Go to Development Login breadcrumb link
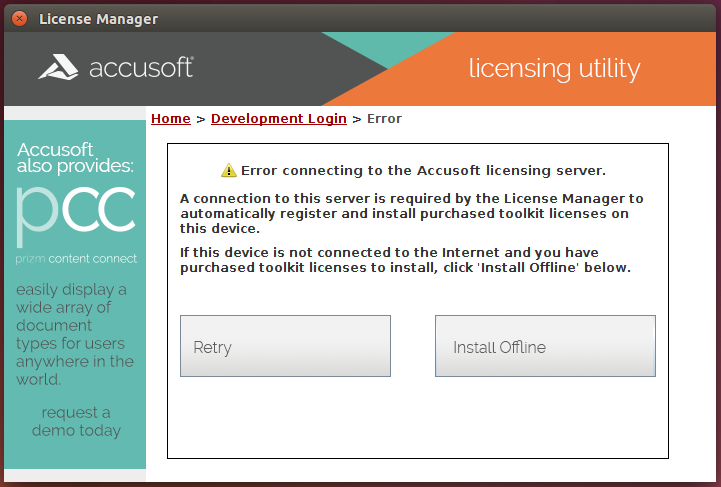The image size is (721, 487). tap(278, 119)
